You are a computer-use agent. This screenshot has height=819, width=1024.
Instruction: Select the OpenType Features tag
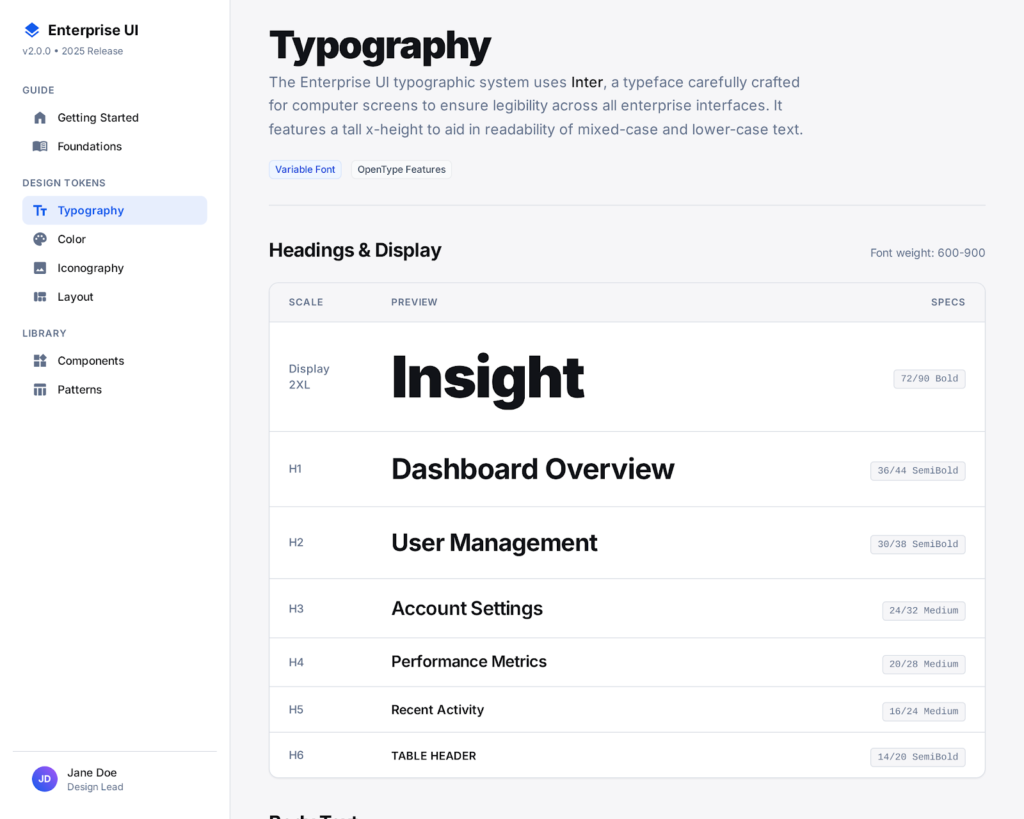coord(401,170)
